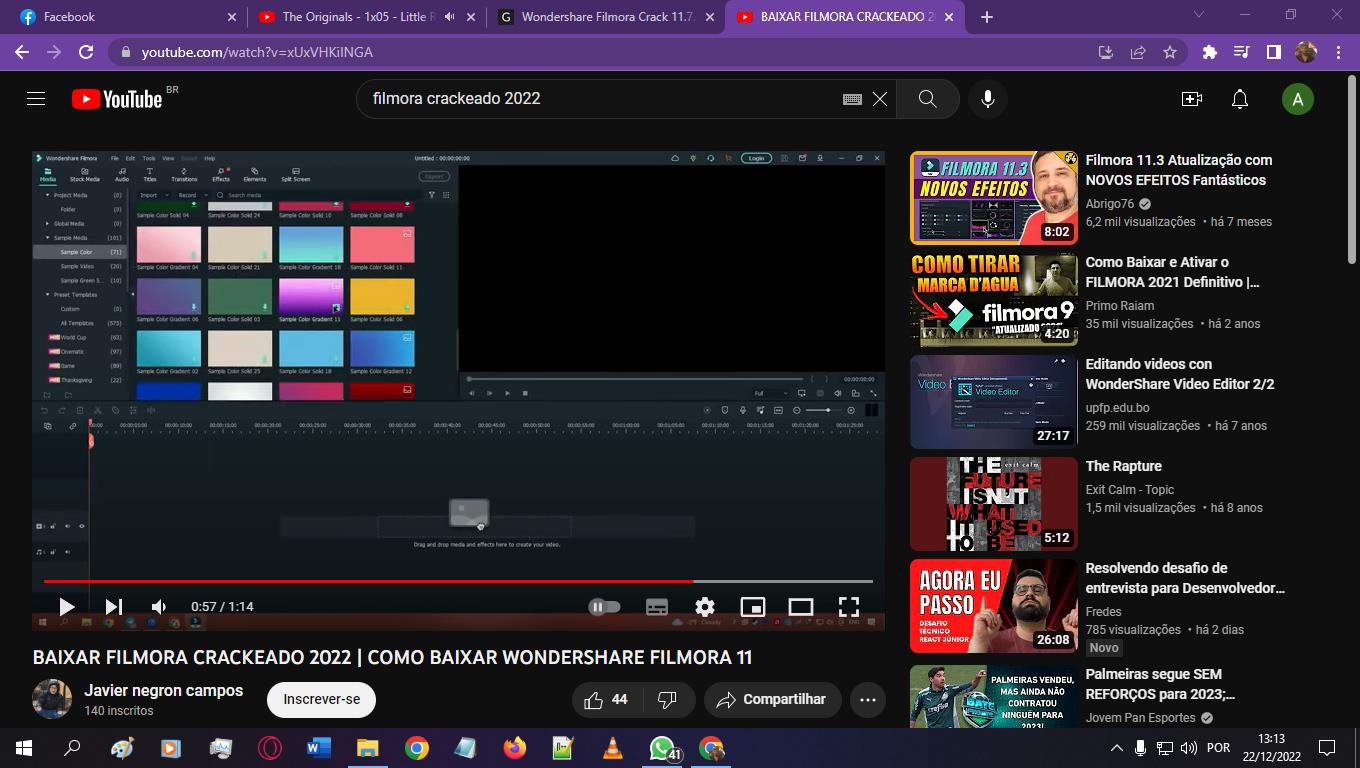Click the red video progress bar
Screen dimensions: 1360x768
(x=400, y=581)
